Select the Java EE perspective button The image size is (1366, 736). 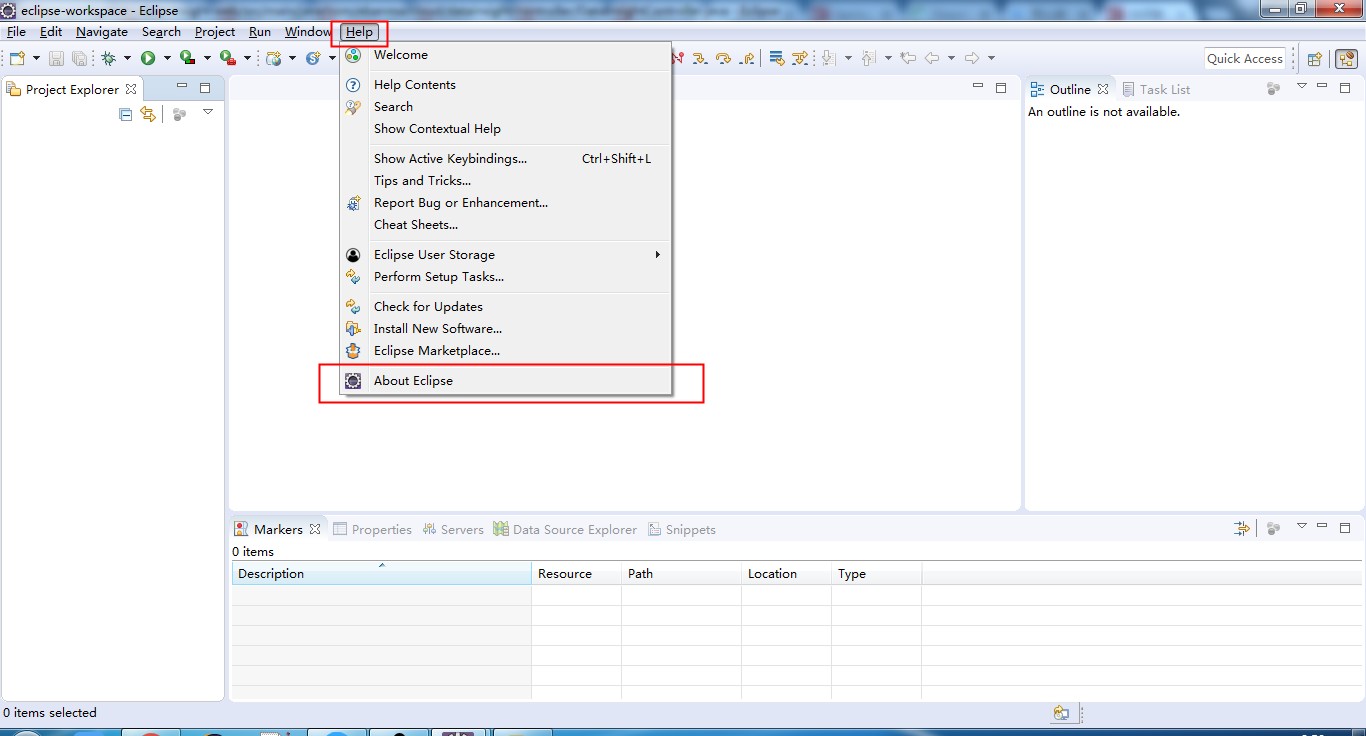(1346, 59)
